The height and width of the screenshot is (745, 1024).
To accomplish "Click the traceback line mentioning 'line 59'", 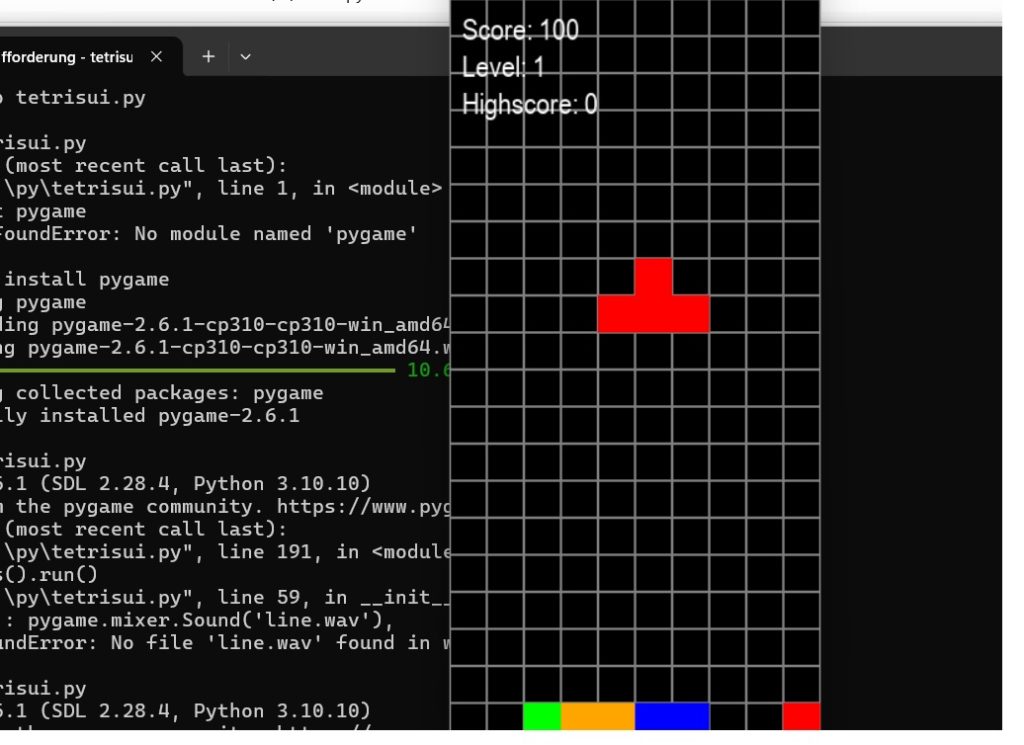I will pos(225,597).
